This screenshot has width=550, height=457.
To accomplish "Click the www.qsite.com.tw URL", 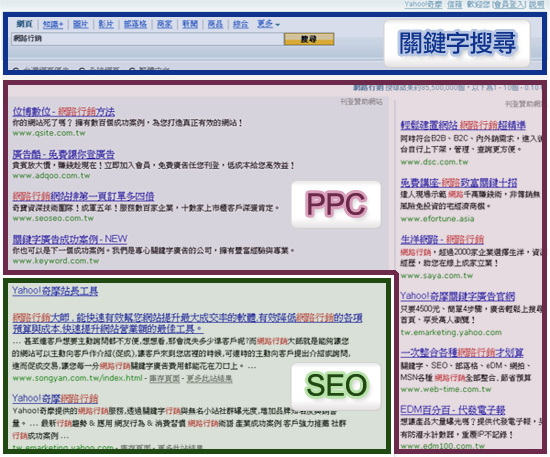I will 49,133.
